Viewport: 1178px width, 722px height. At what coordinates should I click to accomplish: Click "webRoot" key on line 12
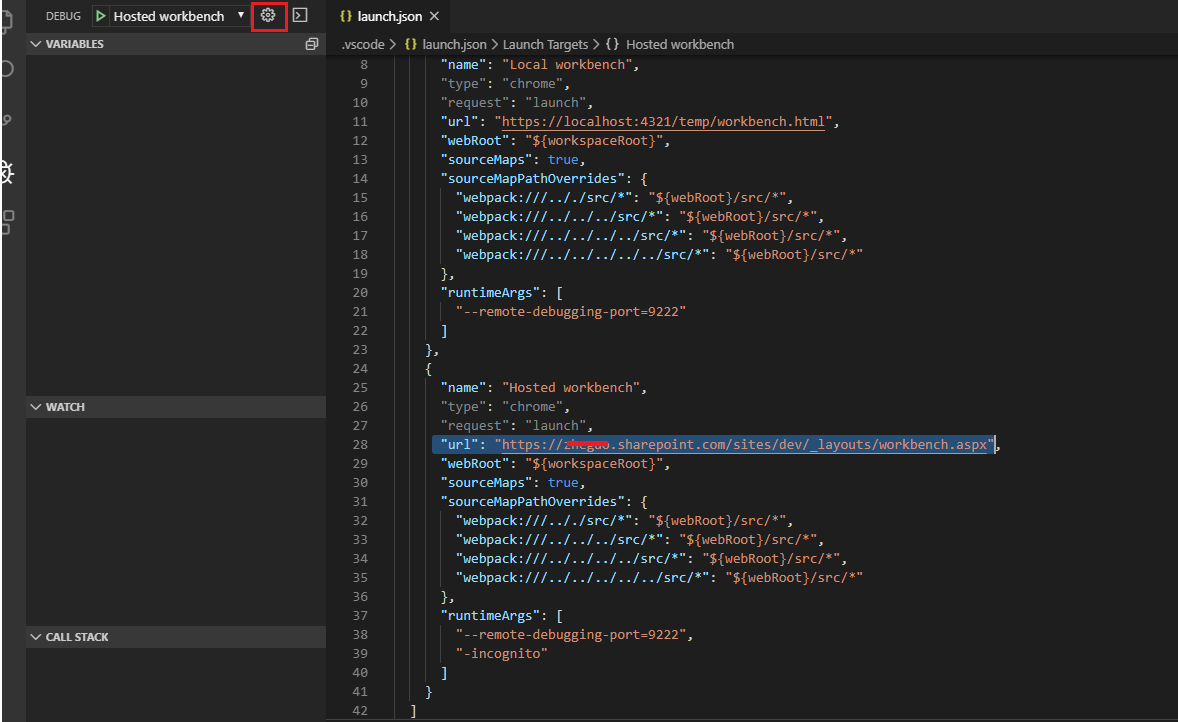coord(475,140)
